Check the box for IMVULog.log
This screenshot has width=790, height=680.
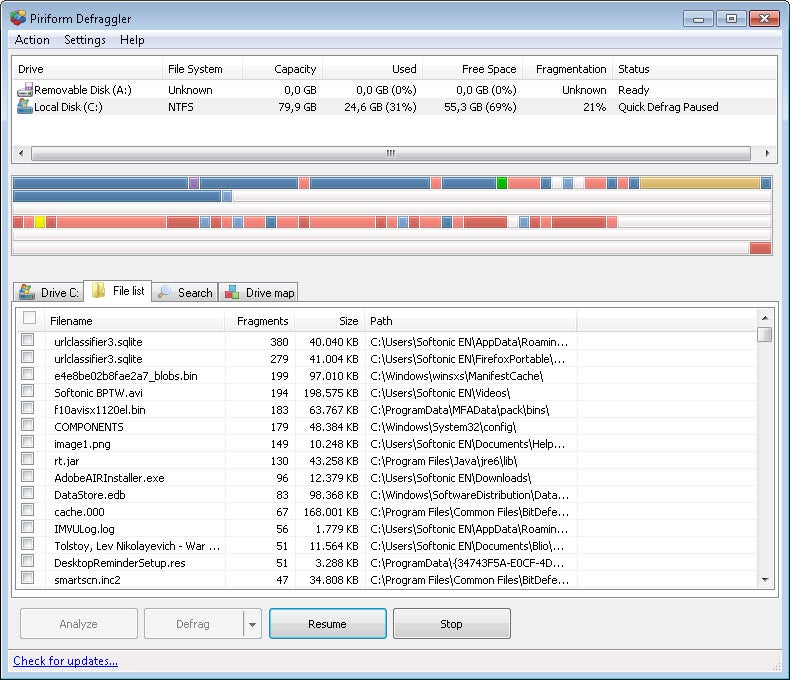(28, 527)
